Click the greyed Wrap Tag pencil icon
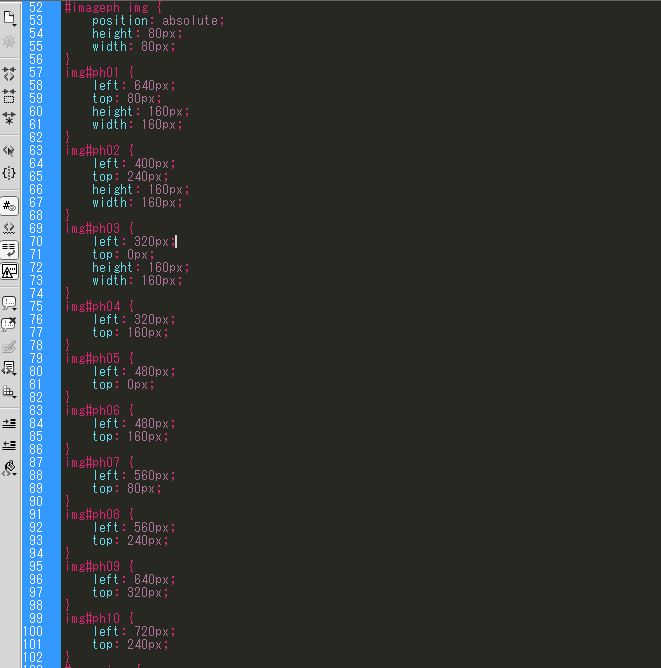The width and height of the screenshot is (661, 668). click(x=9, y=347)
